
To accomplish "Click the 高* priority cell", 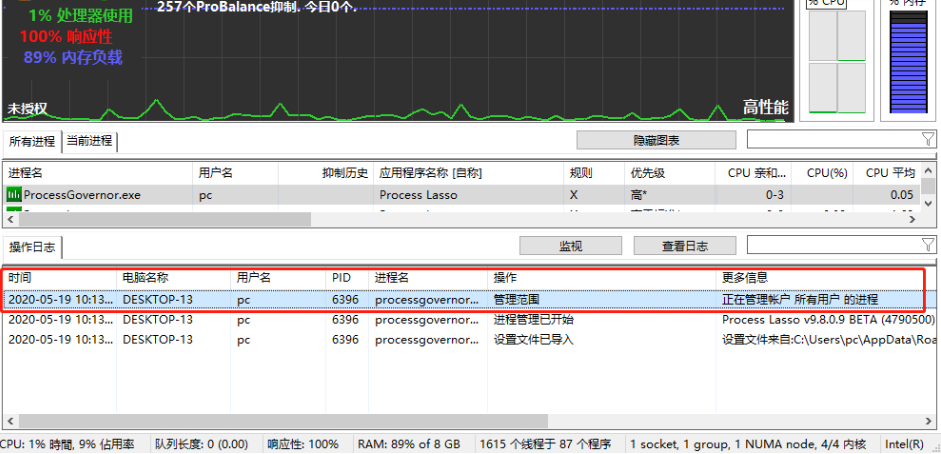I will 639,195.
